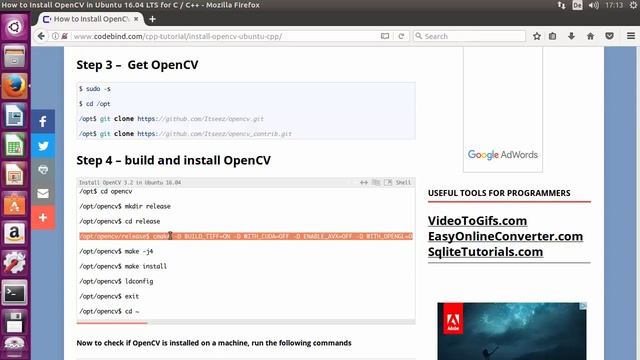Open the Firefox hamburger menu
This screenshot has width=640, height=360.
point(631,36)
